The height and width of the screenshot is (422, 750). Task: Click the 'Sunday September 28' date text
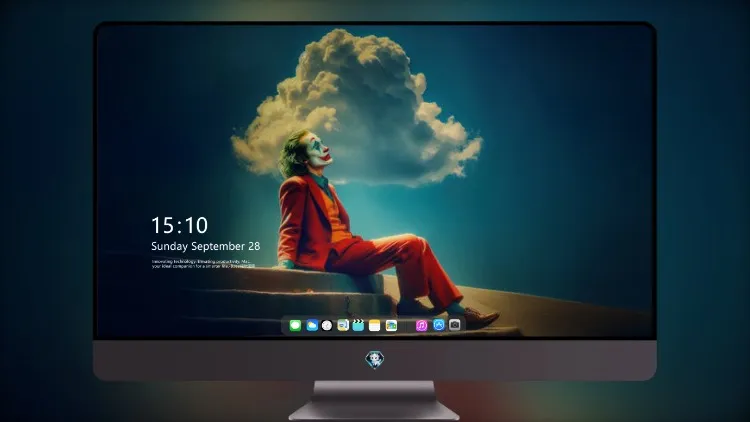(x=206, y=246)
